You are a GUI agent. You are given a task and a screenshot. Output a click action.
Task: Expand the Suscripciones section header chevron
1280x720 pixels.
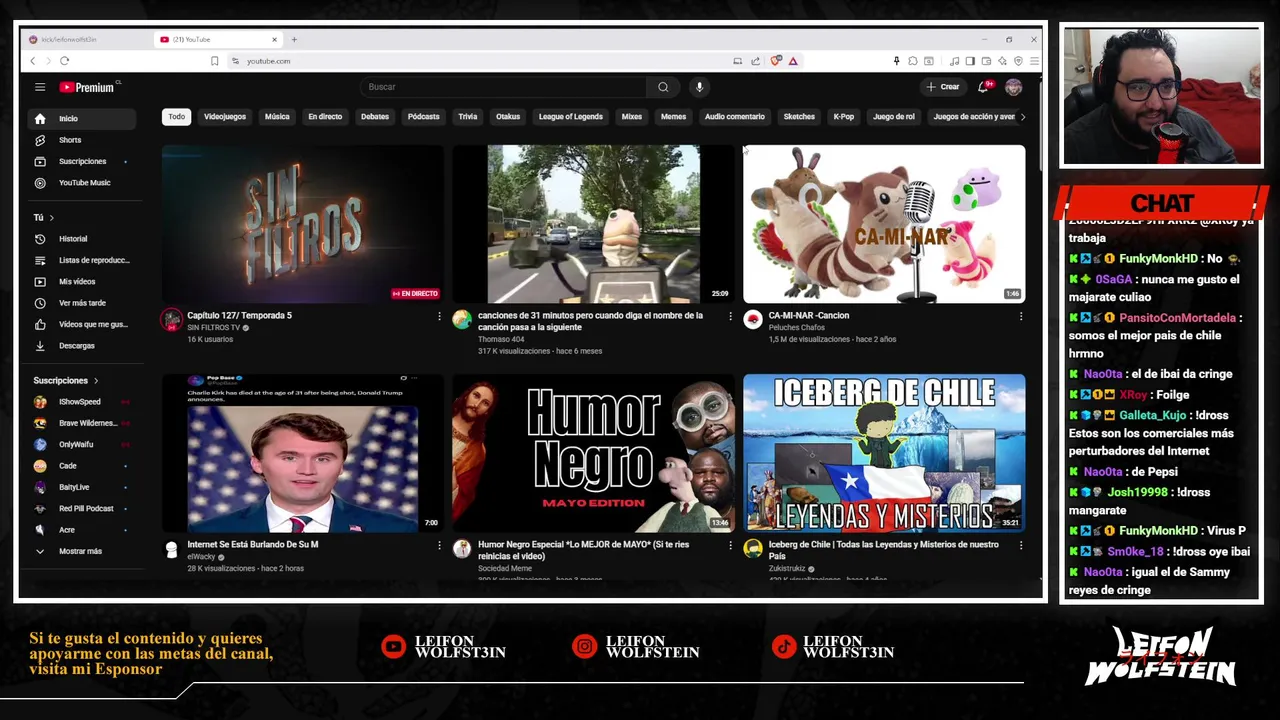point(96,381)
